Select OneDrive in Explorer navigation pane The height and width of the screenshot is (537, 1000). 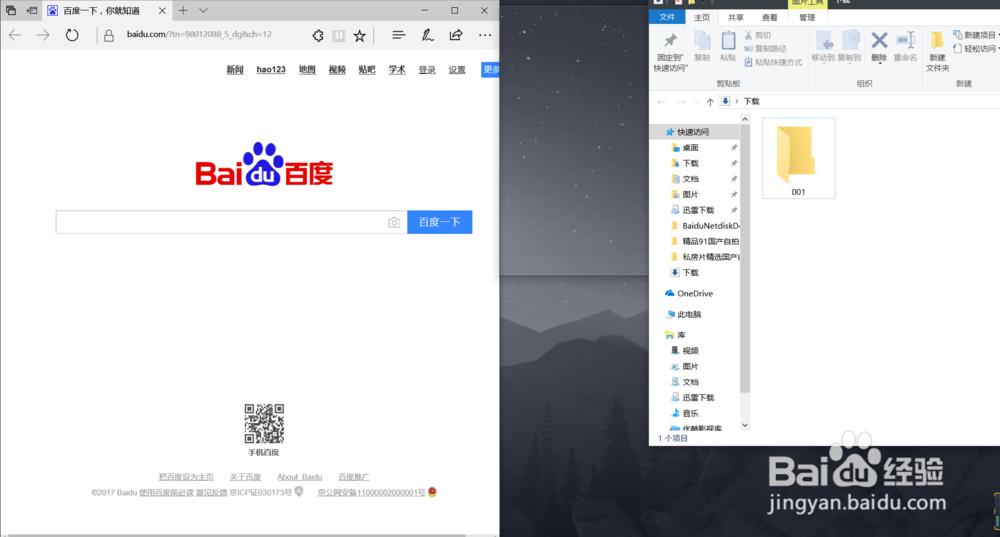click(689, 293)
